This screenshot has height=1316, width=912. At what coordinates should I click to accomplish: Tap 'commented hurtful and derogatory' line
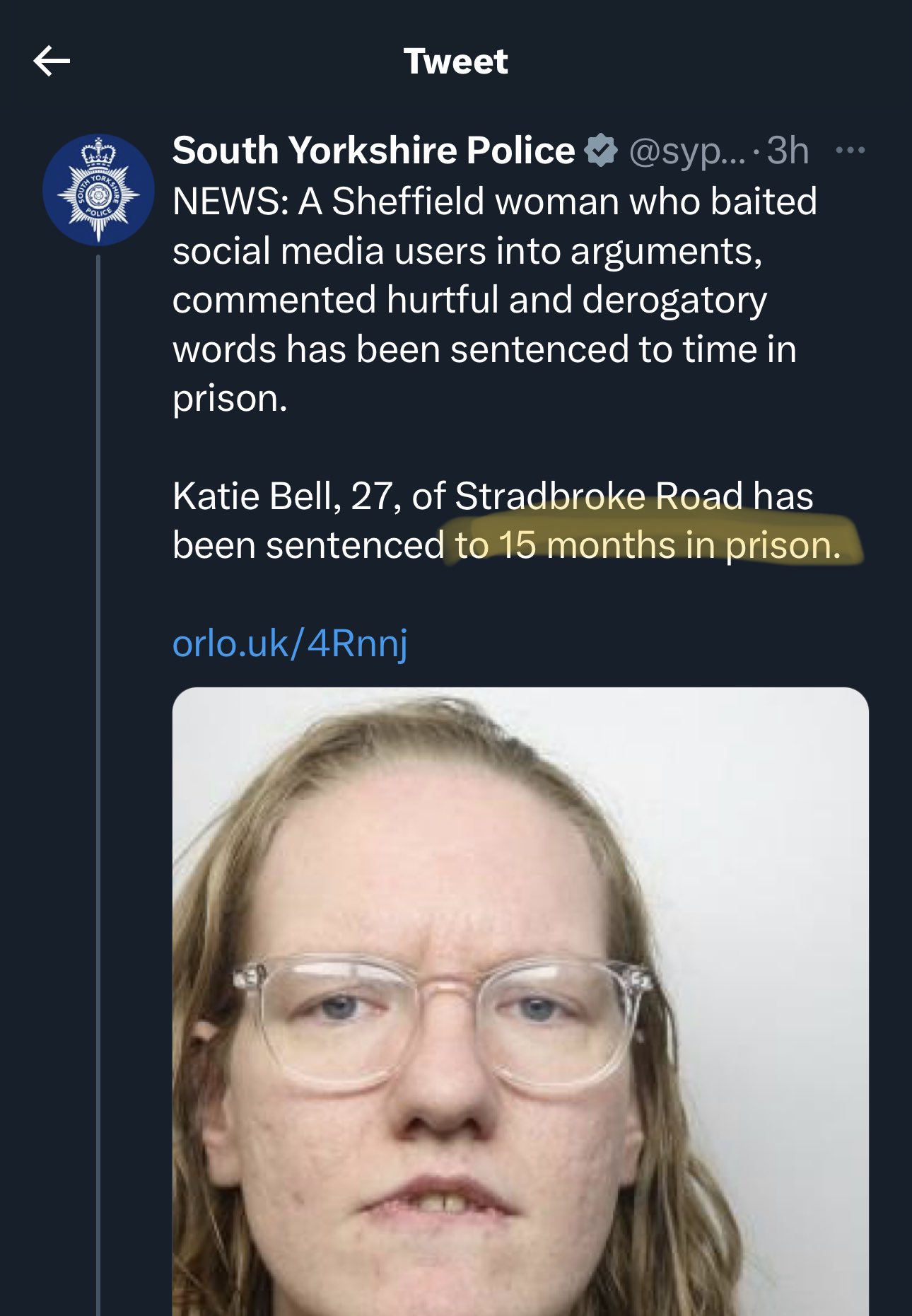[469, 301]
